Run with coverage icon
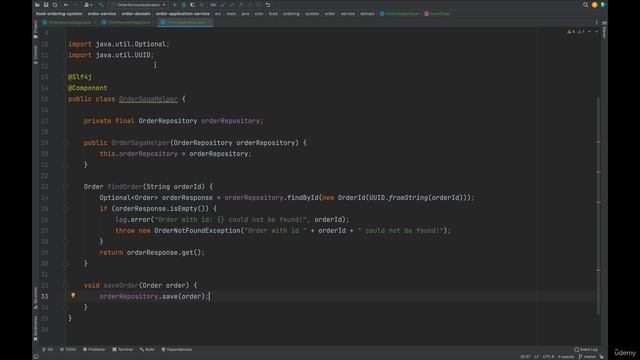Screen dimensions: 640x360 pyautogui.click(x=192, y=5)
